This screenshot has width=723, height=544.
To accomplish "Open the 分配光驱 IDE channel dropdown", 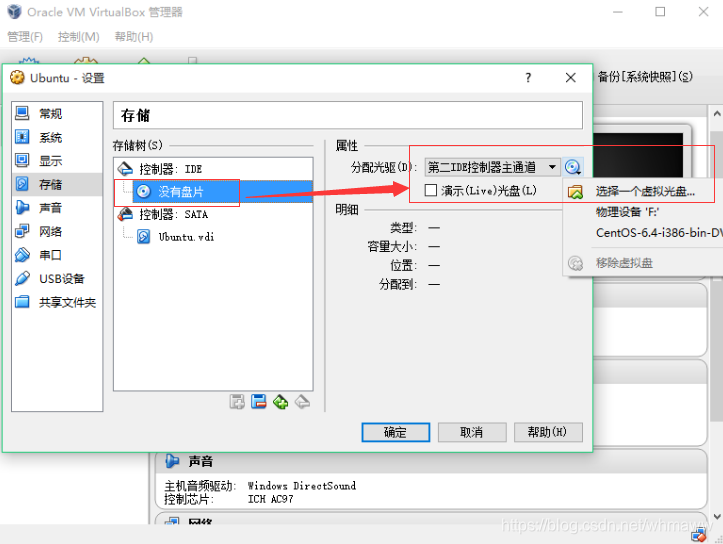I will pos(492,167).
